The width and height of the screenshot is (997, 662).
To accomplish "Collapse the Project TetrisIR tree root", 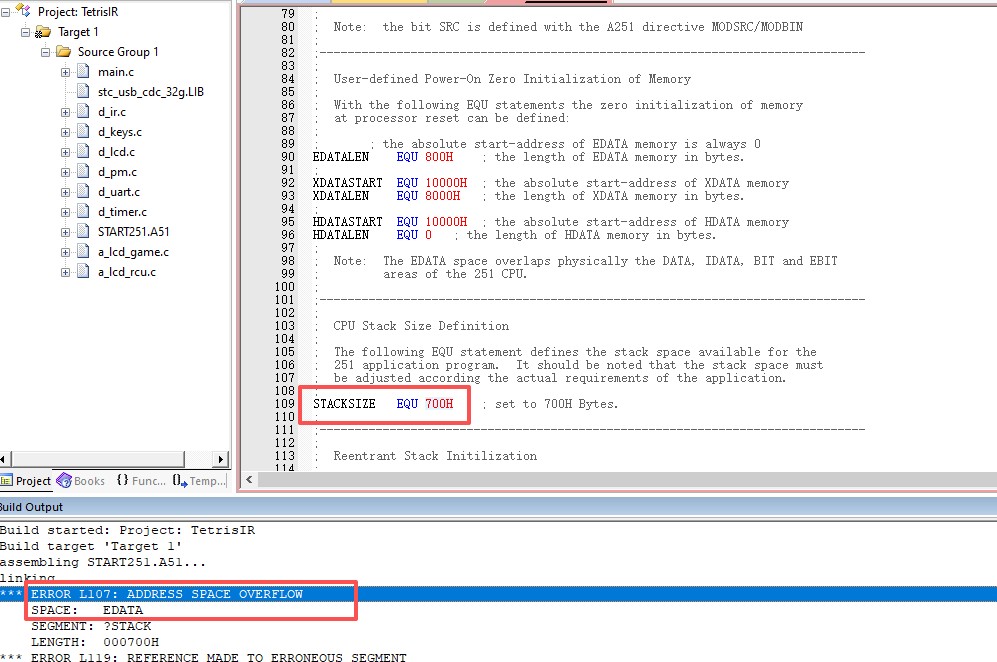I will (6, 12).
